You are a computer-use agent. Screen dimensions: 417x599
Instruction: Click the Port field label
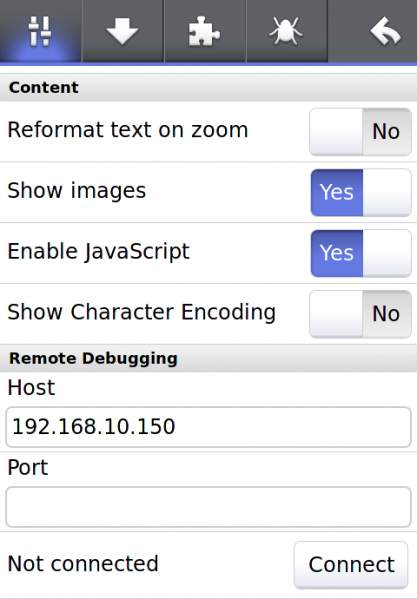click(28, 468)
